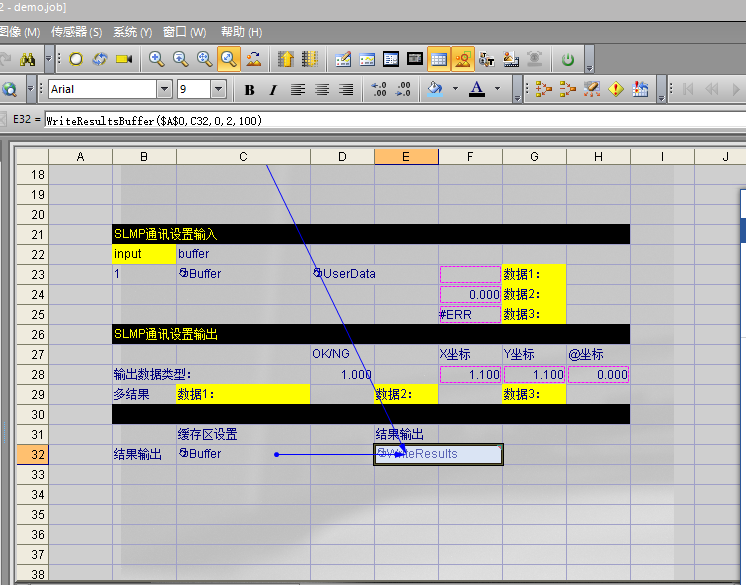Viewport: 746px width, 585px height.
Task: Open the Arial font name dropdown
Action: pyautogui.click(x=164, y=89)
